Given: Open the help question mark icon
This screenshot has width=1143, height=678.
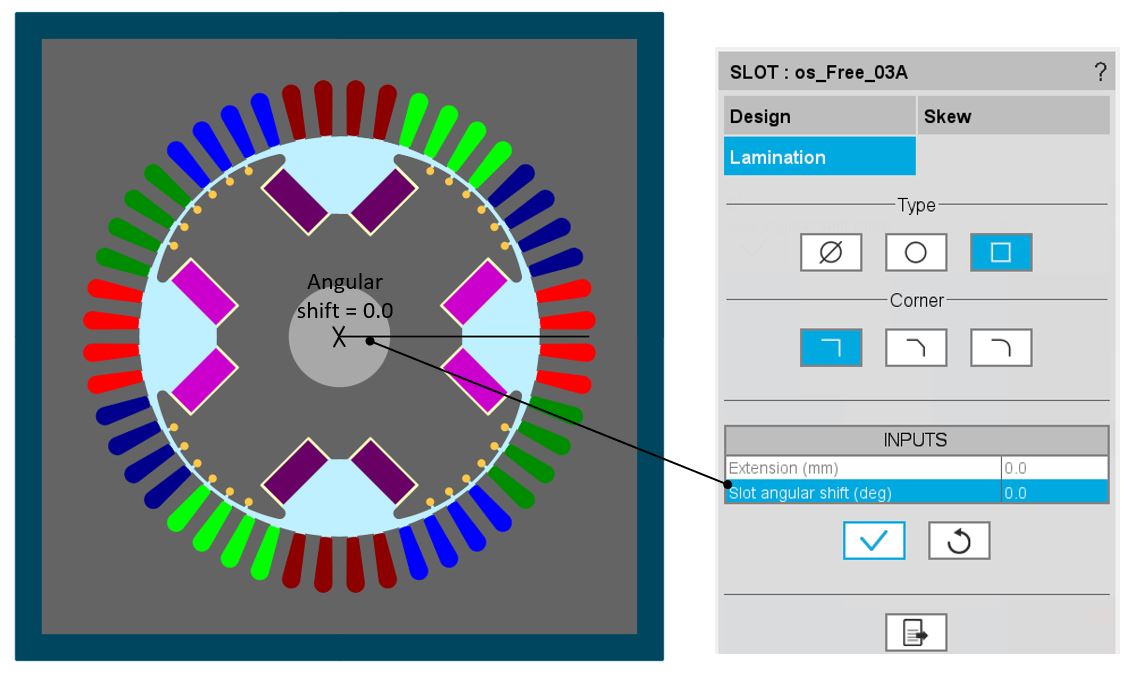Looking at the screenshot, I should (x=1100, y=72).
